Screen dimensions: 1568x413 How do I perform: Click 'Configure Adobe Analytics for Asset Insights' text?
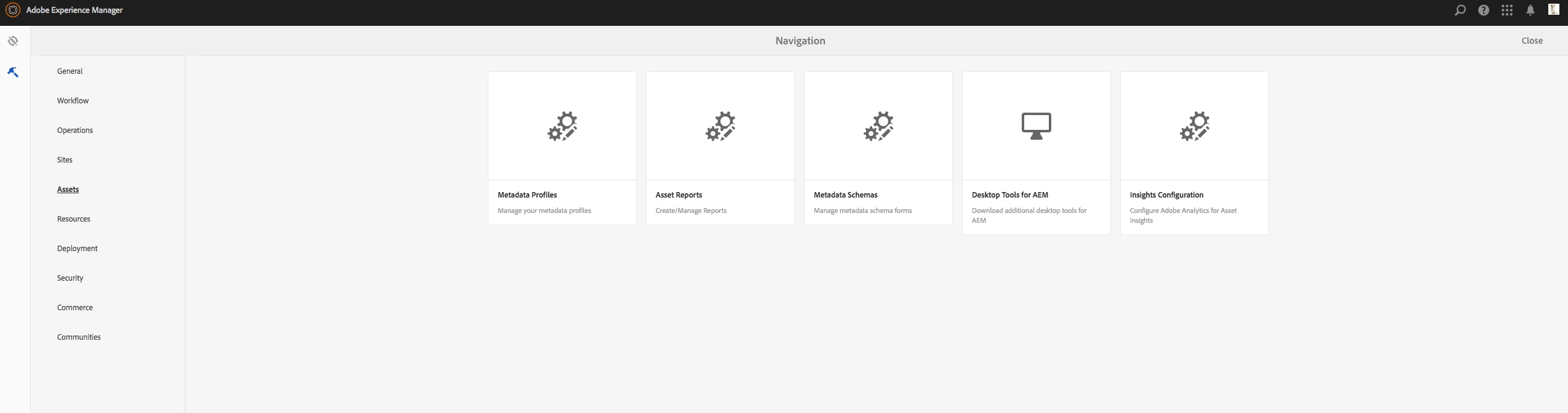[1183, 215]
